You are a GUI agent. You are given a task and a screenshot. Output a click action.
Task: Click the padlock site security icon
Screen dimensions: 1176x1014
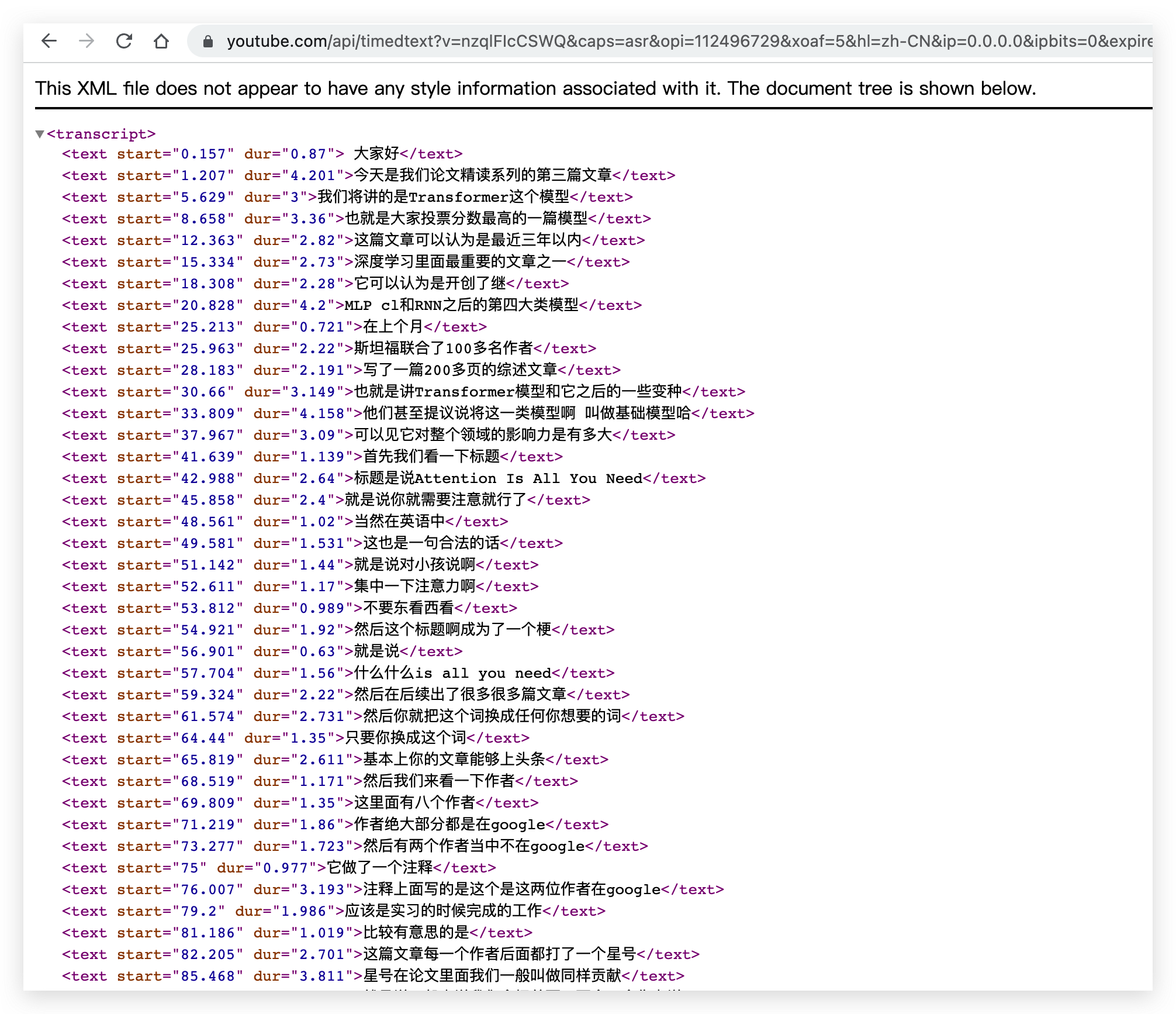click(x=207, y=42)
